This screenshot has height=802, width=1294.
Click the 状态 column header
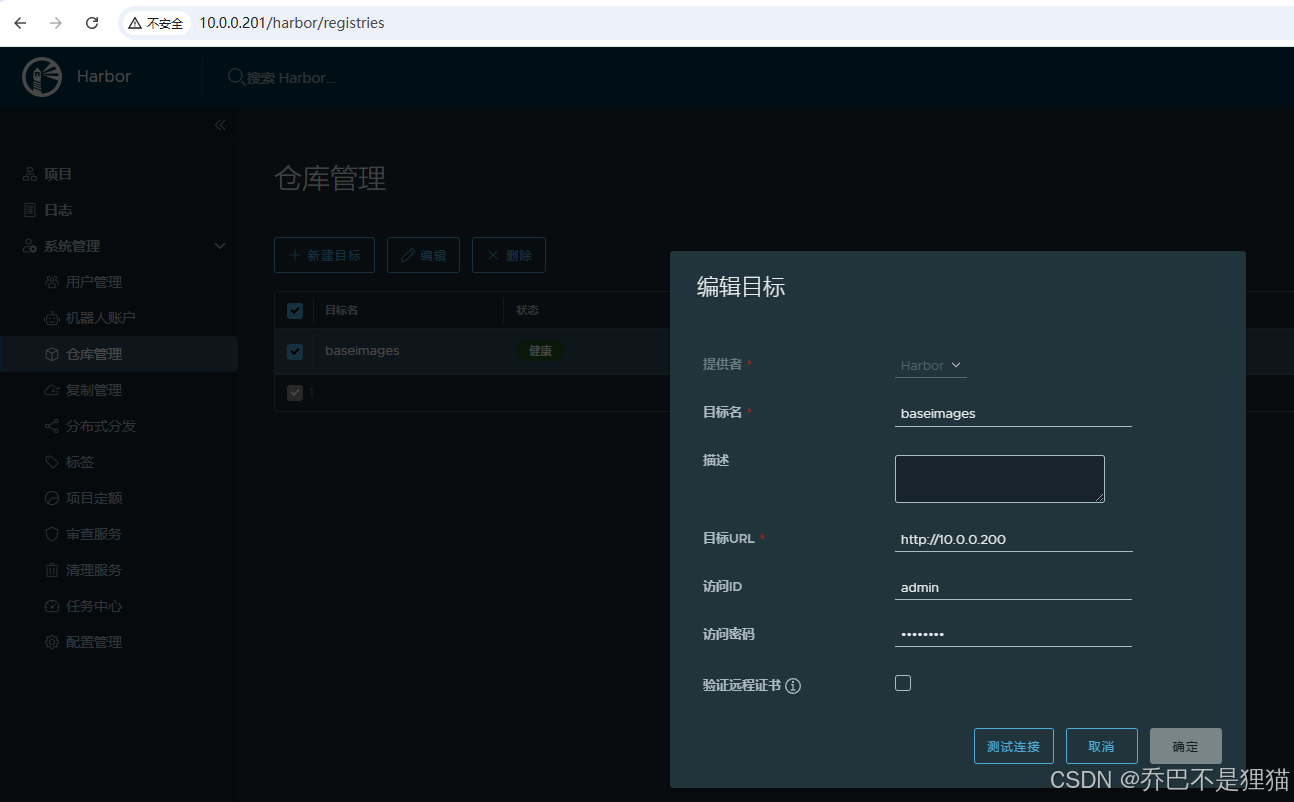click(x=527, y=311)
